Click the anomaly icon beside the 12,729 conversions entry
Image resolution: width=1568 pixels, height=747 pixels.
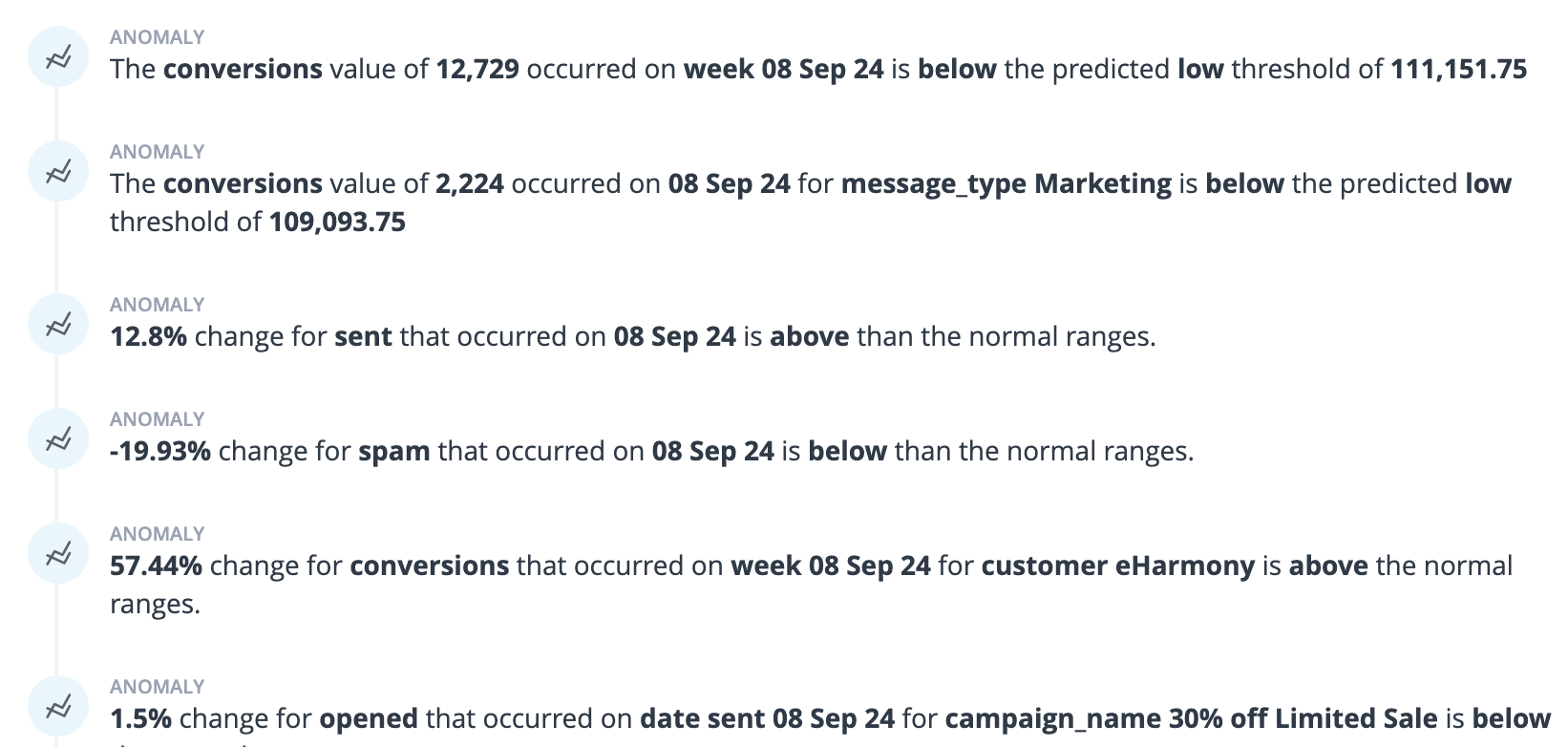click(x=58, y=57)
